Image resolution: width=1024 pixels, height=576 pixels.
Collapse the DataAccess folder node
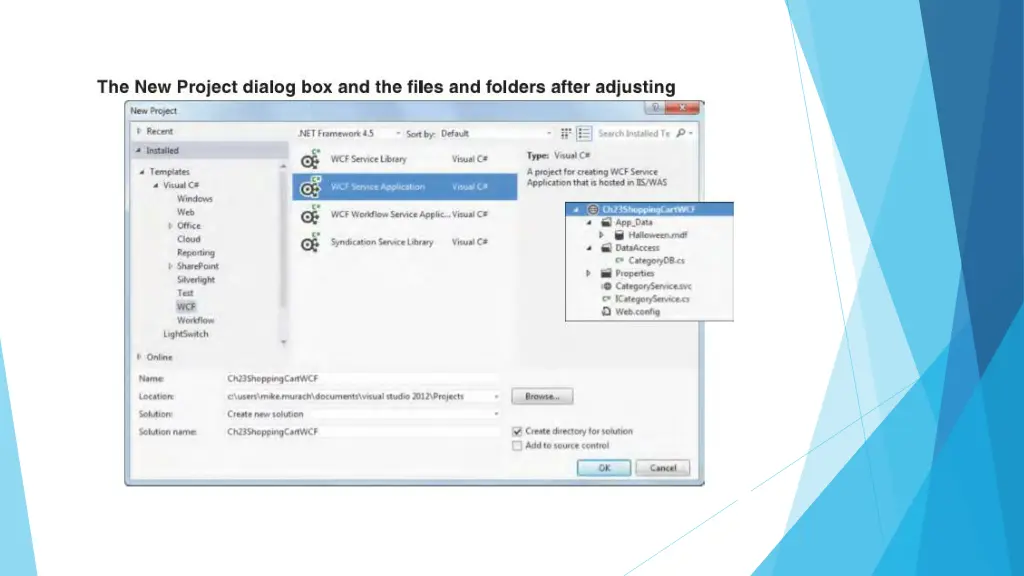point(589,248)
